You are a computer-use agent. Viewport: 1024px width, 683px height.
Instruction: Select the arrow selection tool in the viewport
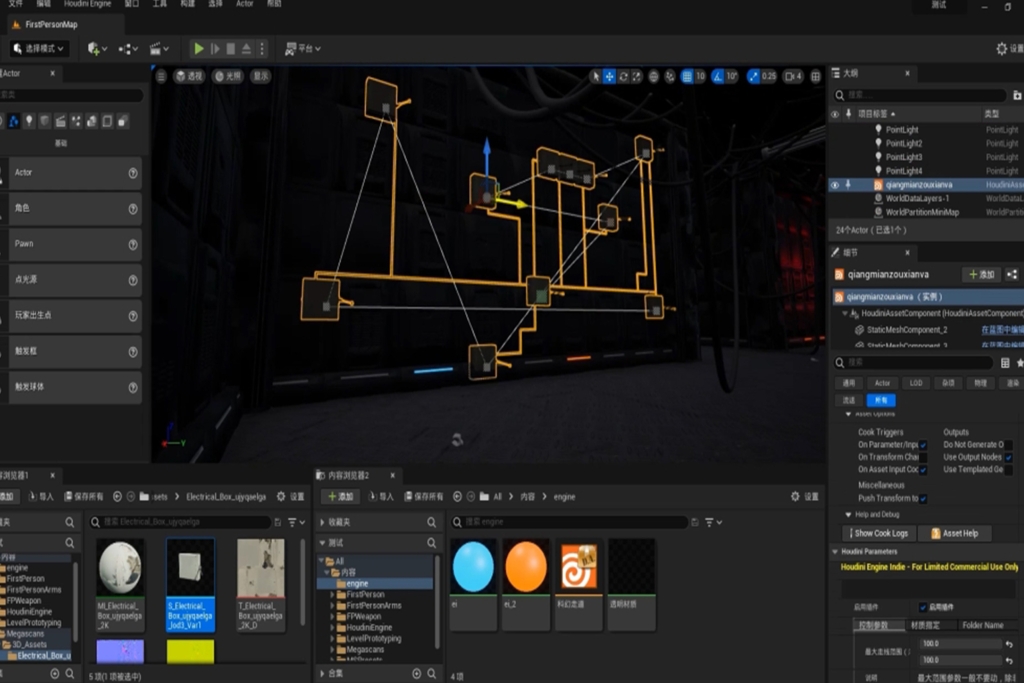coord(597,77)
